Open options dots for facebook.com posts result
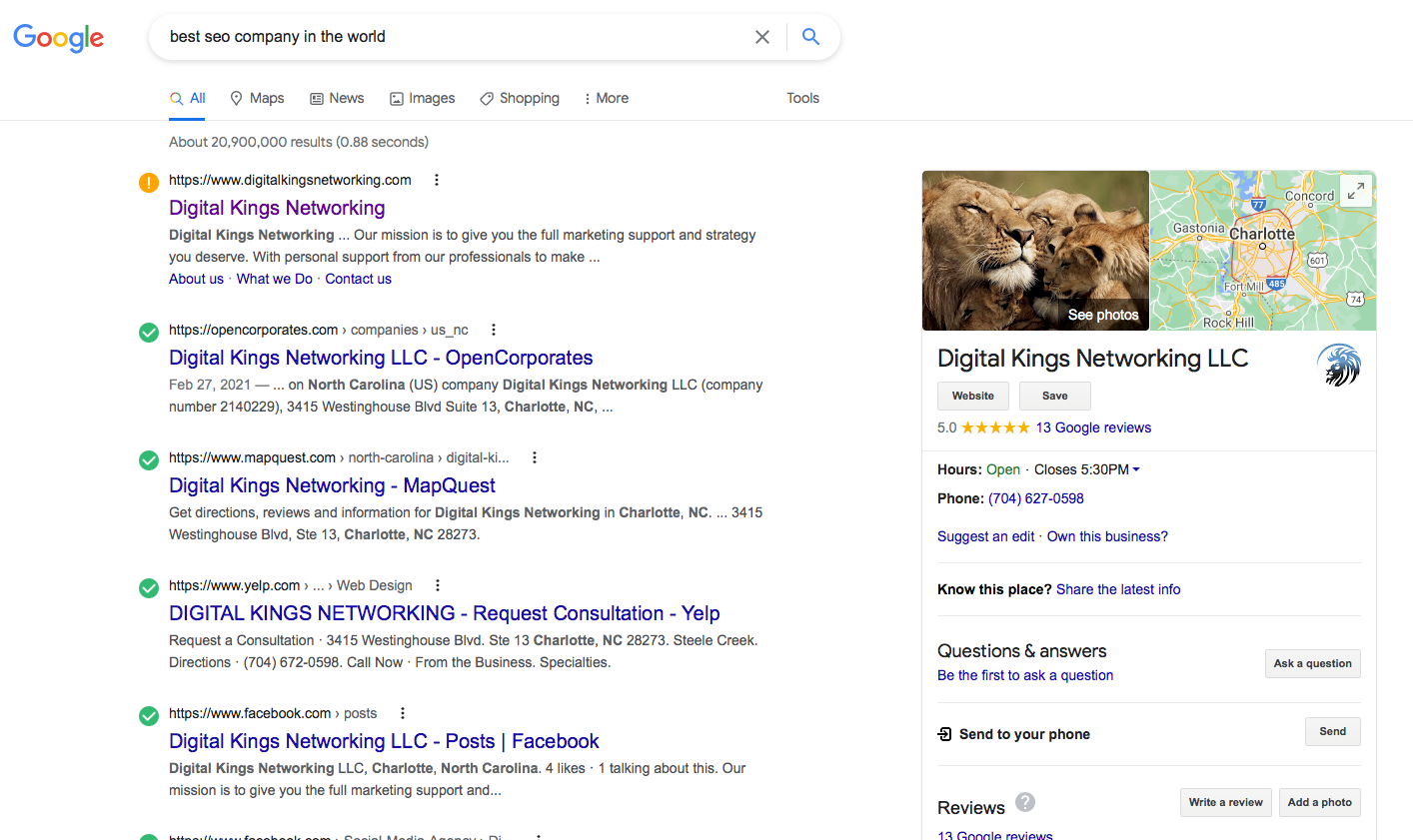This screenshot has width=1413, height=840. 402,713
